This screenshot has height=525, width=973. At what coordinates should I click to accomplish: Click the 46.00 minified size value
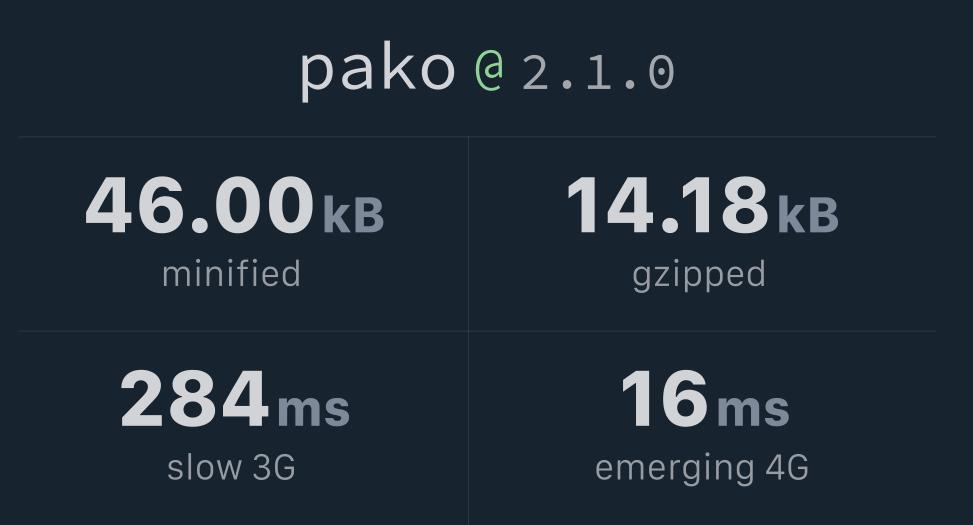click(200, 205)
